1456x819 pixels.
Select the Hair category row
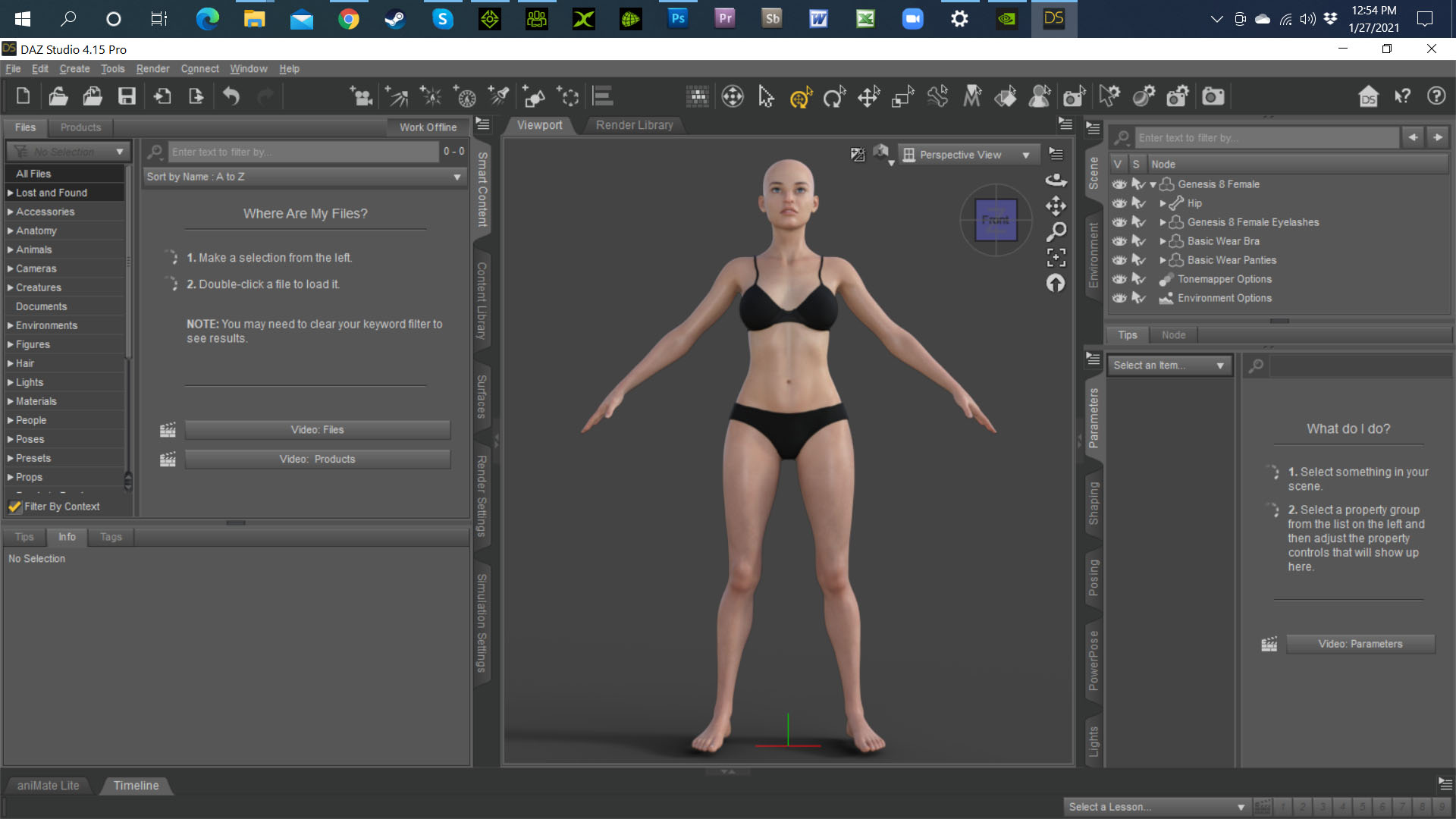coord(64,364)
